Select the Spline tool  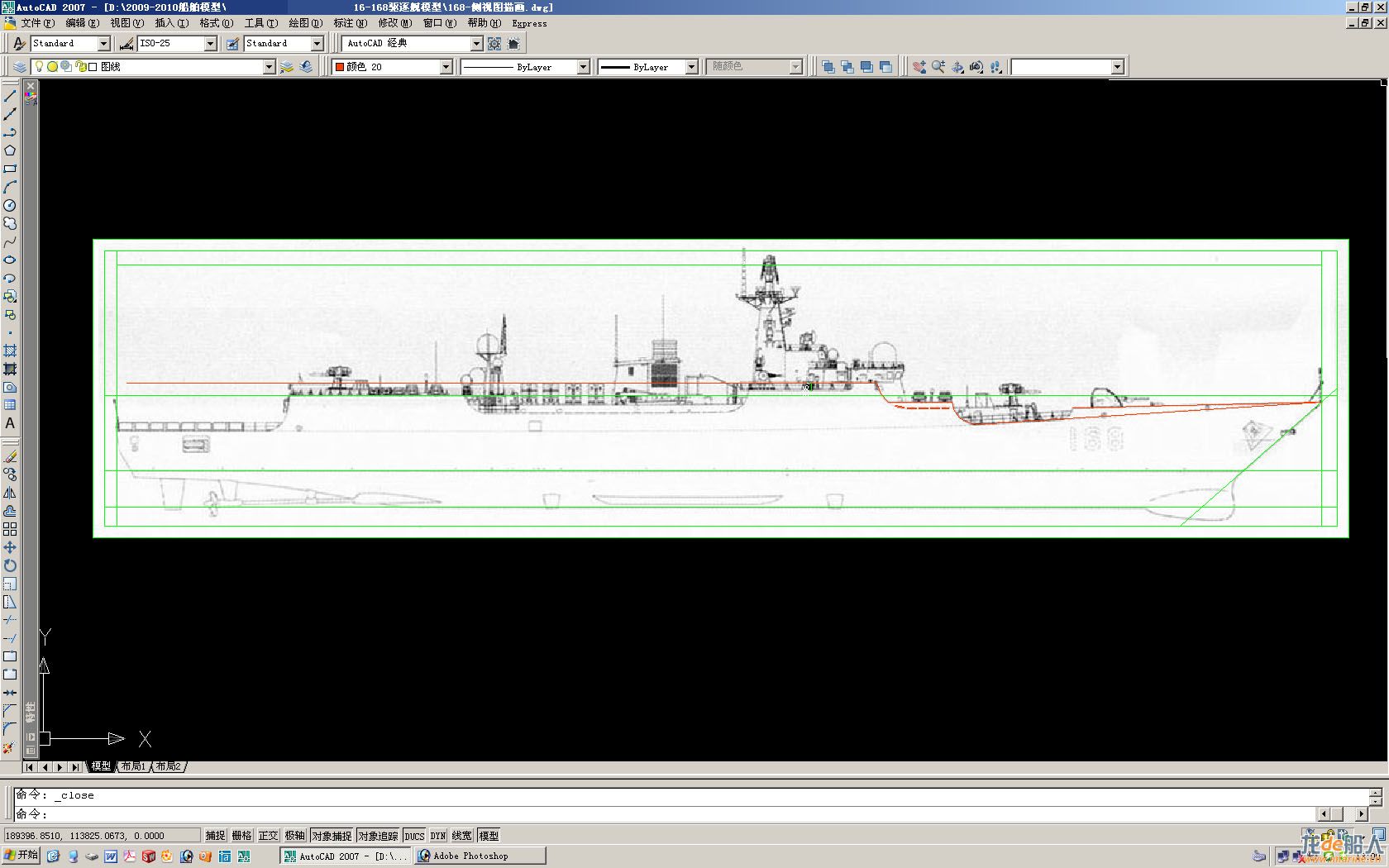[x=10, y=241]
